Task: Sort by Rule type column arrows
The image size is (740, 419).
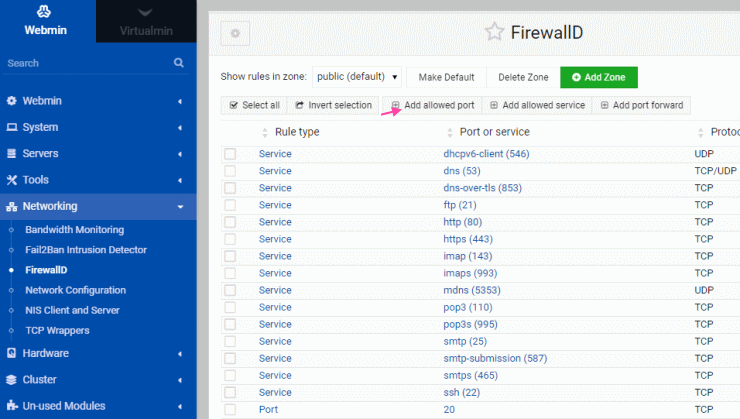Action: (264, 133)
